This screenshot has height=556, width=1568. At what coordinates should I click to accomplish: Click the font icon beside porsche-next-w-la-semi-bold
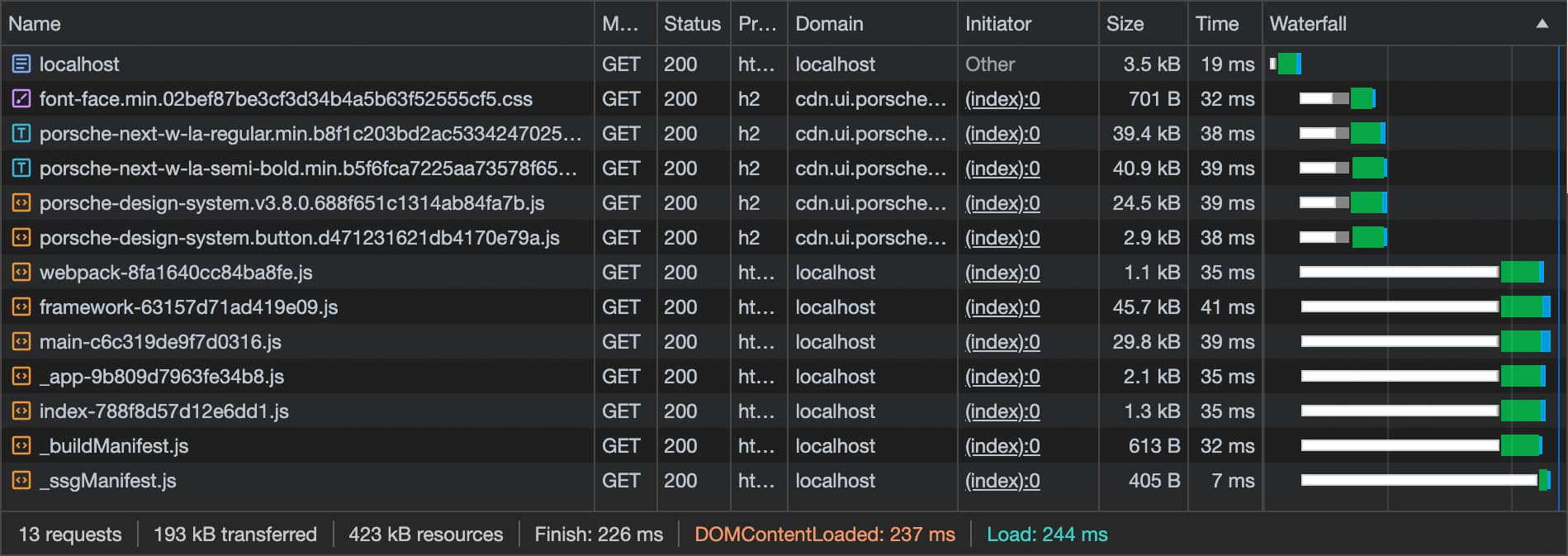coord(20,168)
